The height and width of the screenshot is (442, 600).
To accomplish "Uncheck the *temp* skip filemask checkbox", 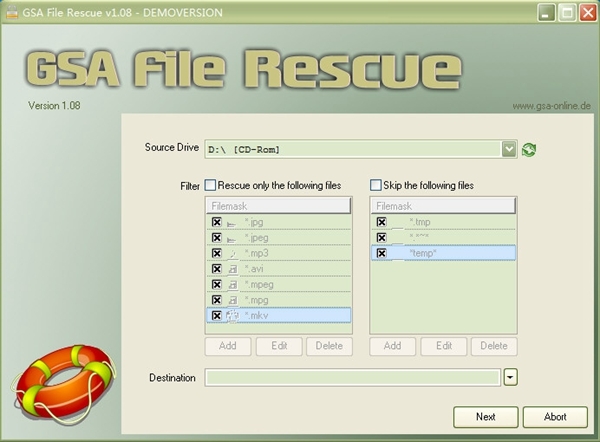I will click(382, 253).
